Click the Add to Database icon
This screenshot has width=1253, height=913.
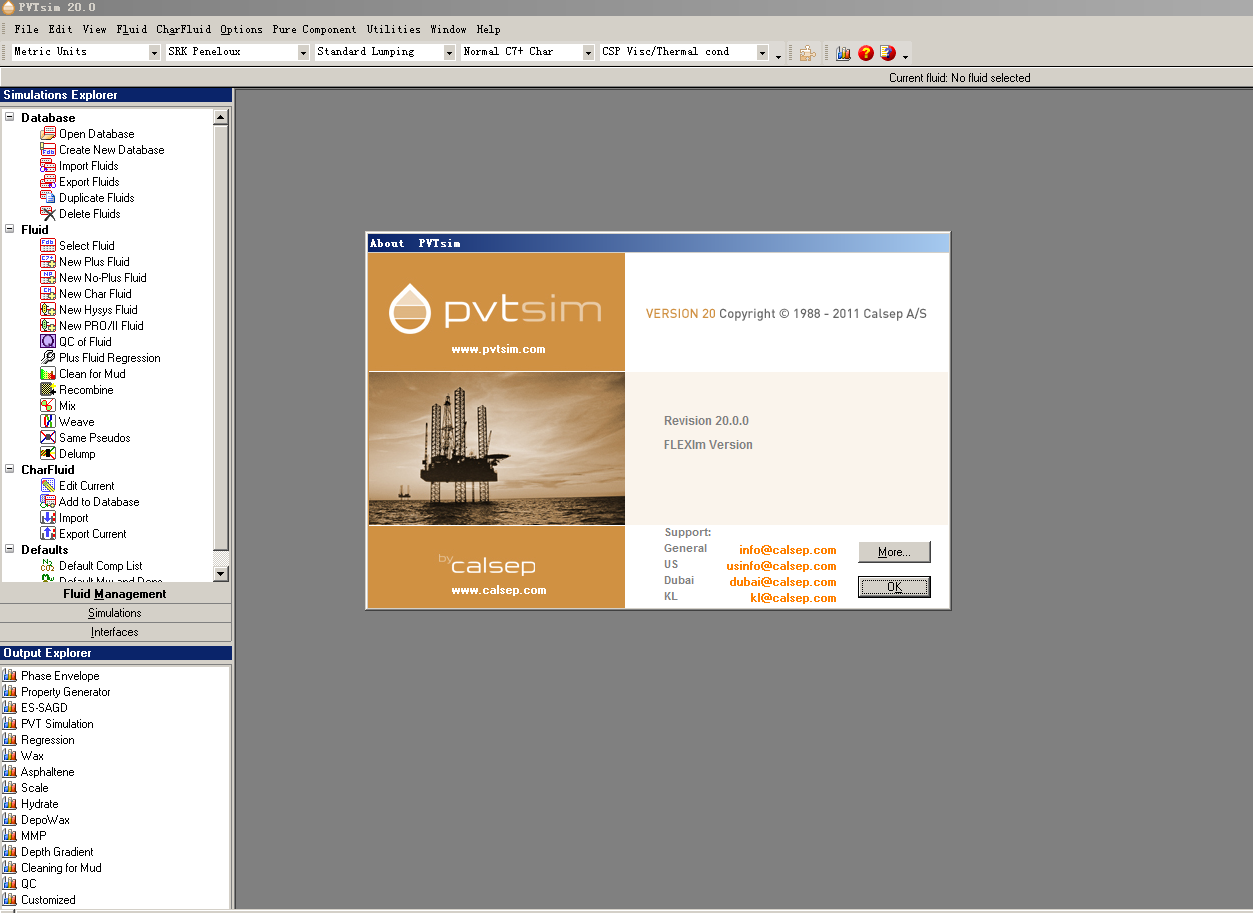pos(48,501)
